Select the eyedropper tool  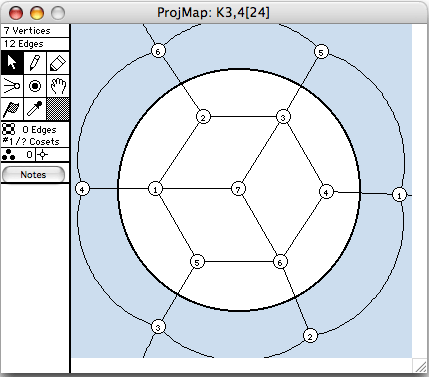tap(35, 109)
